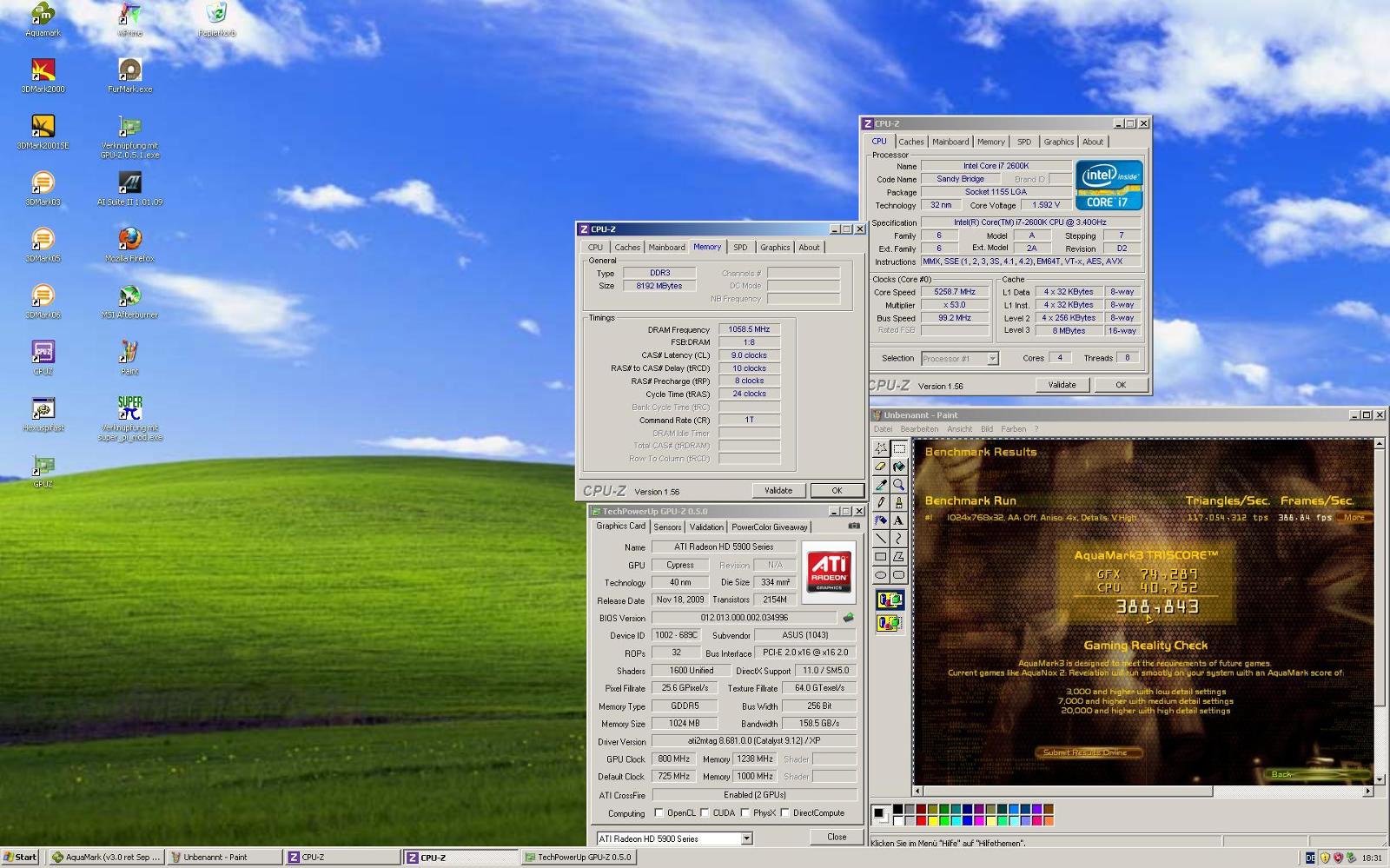The image size is (1390, 868).
Task: Switch to the Sensors tab in GPU-Z
Action: [667, 527]
